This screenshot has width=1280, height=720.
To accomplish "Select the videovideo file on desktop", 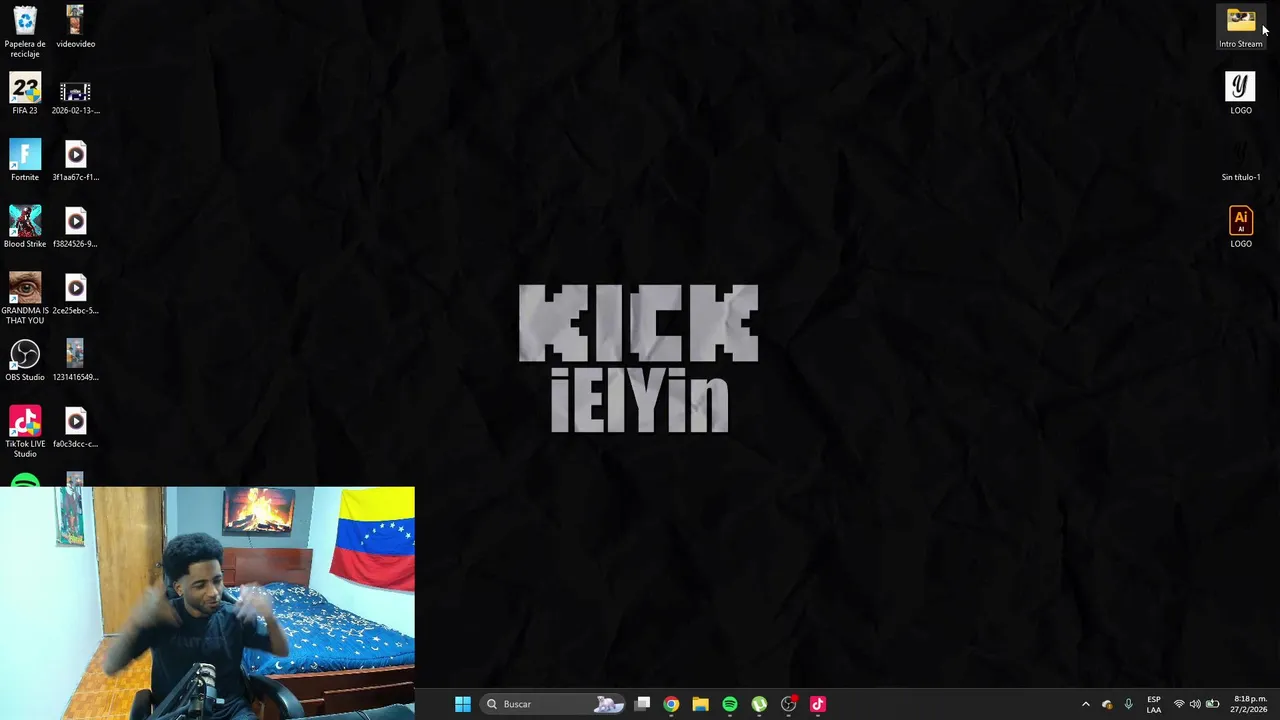I will (75, 27).
